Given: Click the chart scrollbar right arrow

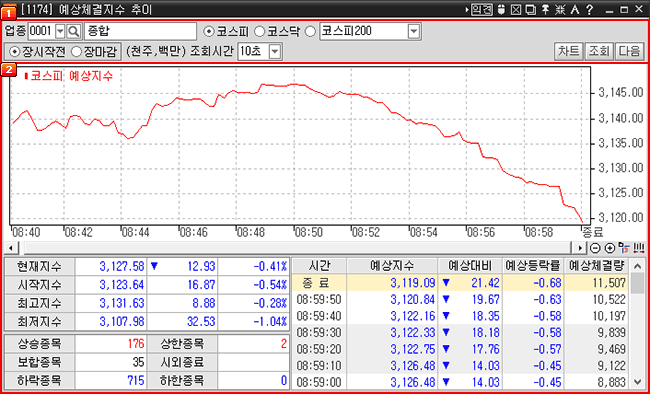Looking at the screenshot, I should pyautogui.click(x=580, y=248).
